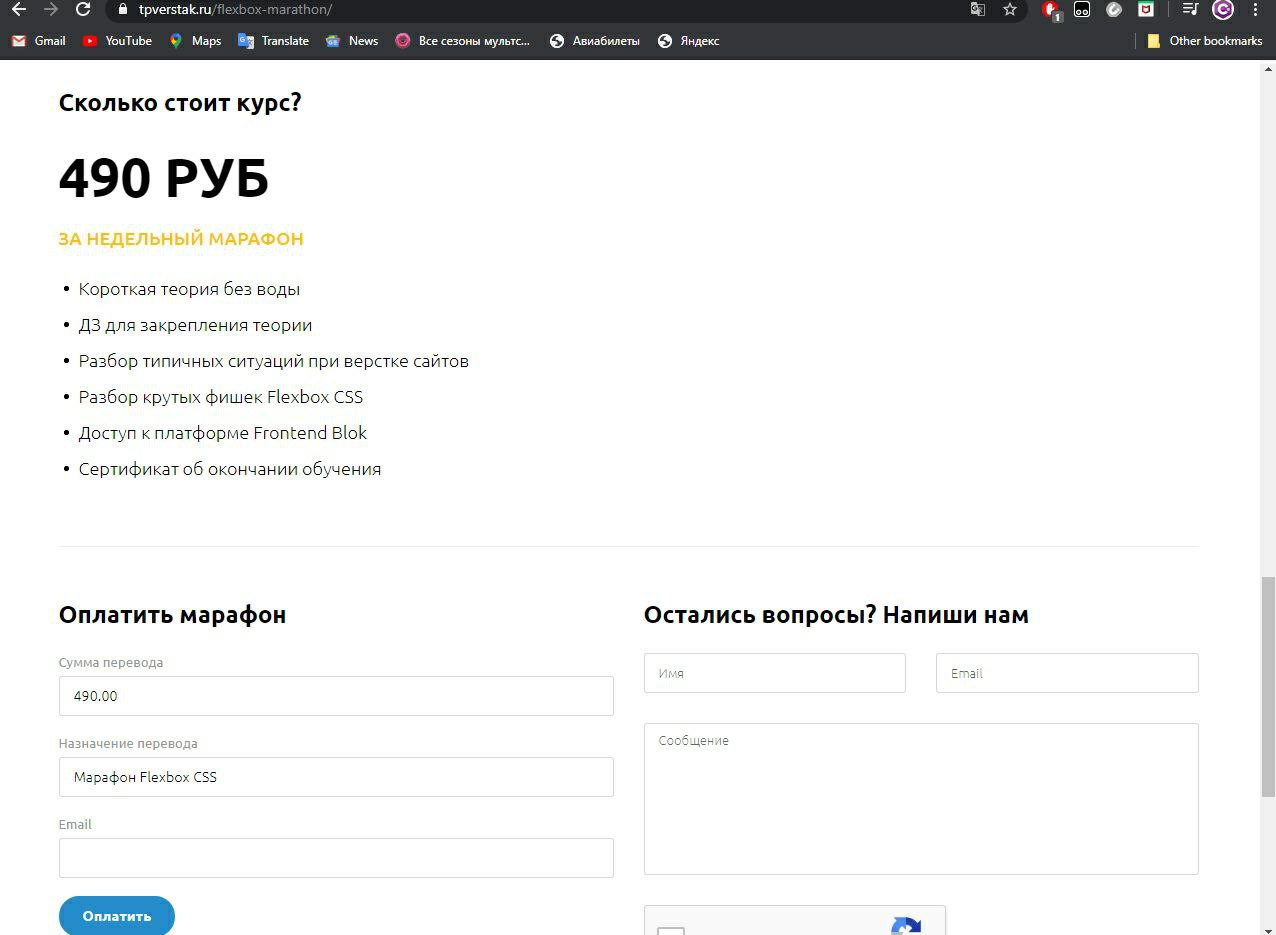Go back using the browser back arrow
1276x935 pixels.
[18, 10]
